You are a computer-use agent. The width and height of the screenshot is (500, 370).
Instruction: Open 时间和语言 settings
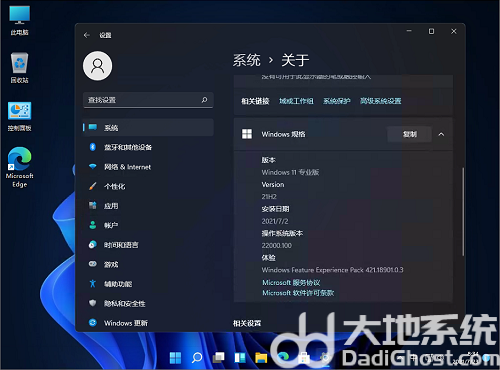148,245
